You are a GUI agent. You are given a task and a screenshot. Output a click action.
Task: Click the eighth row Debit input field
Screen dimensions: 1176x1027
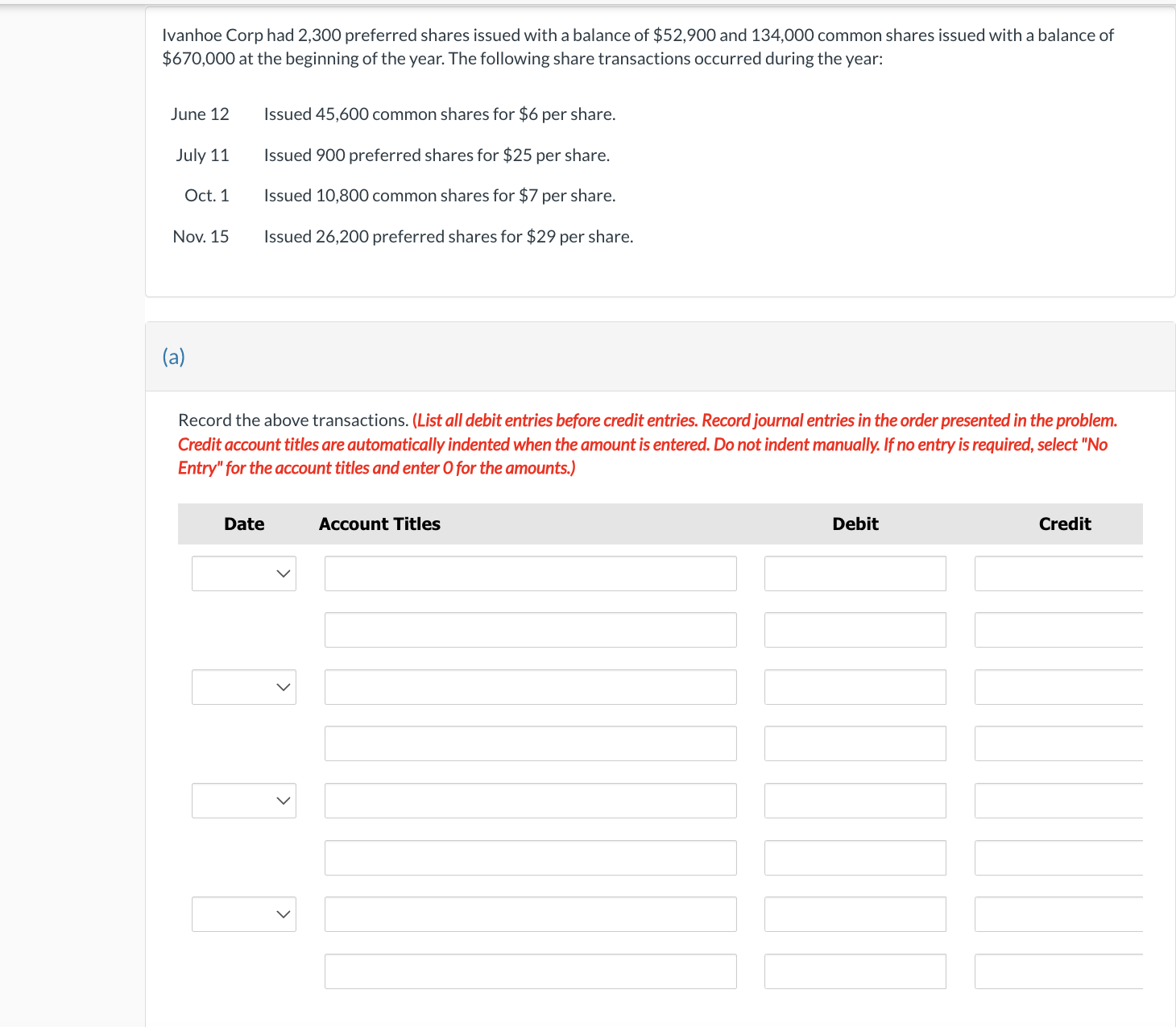(855, 971)
